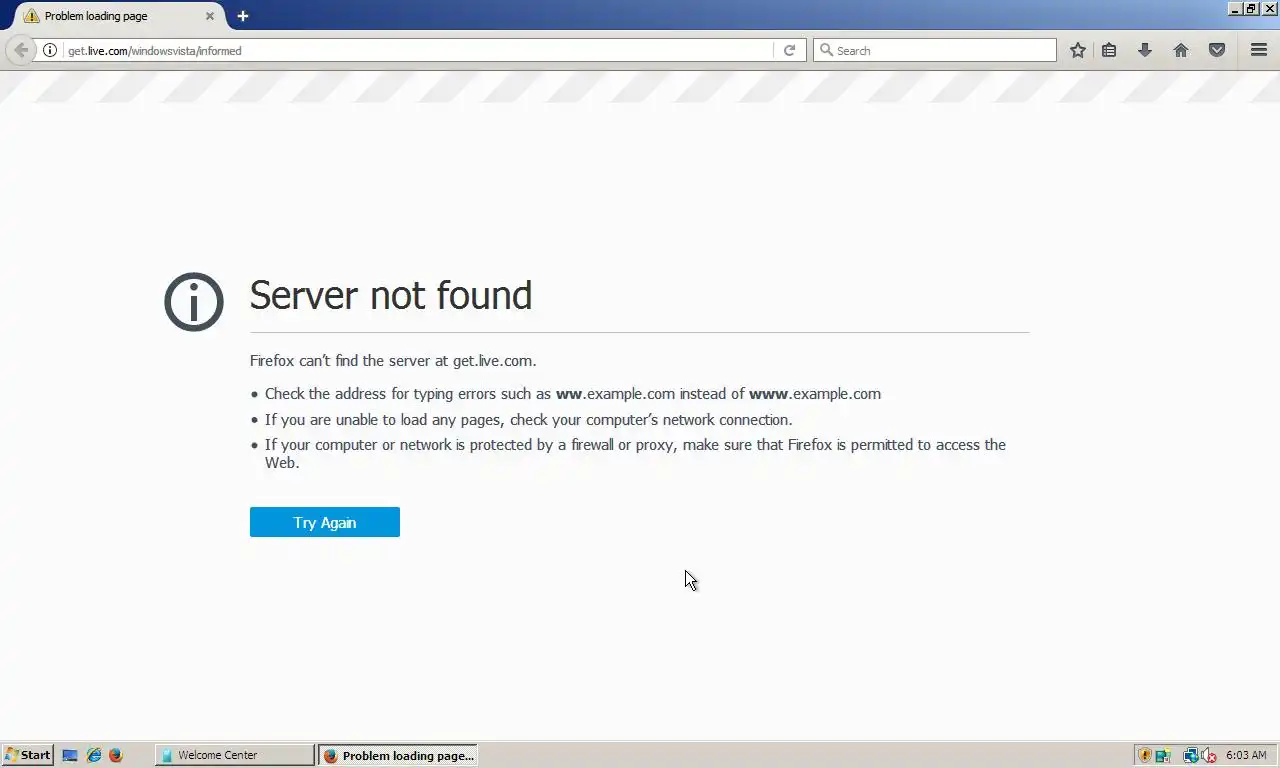
Task: Save to Pocket icon
Action: 1217,50
